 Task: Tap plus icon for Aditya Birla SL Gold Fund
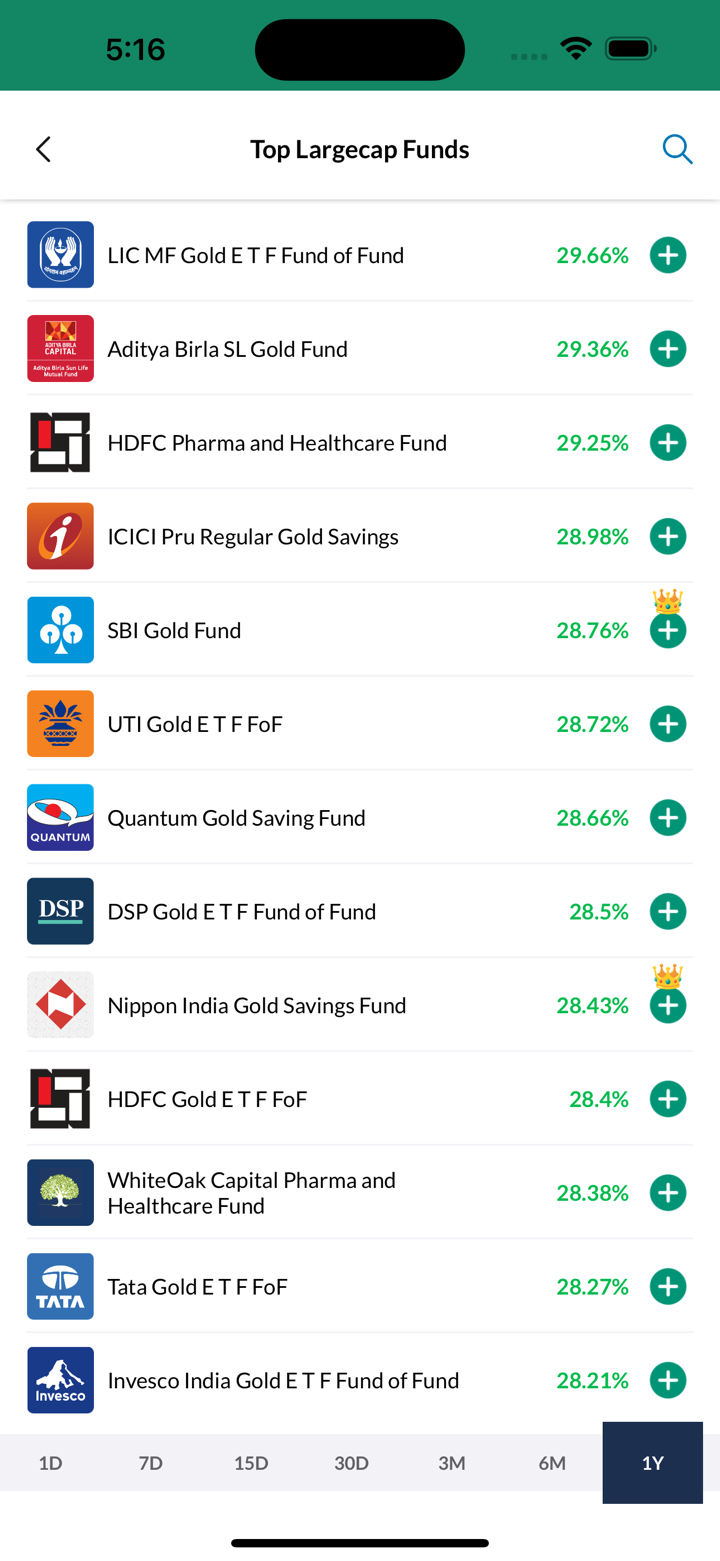[668, 349]
